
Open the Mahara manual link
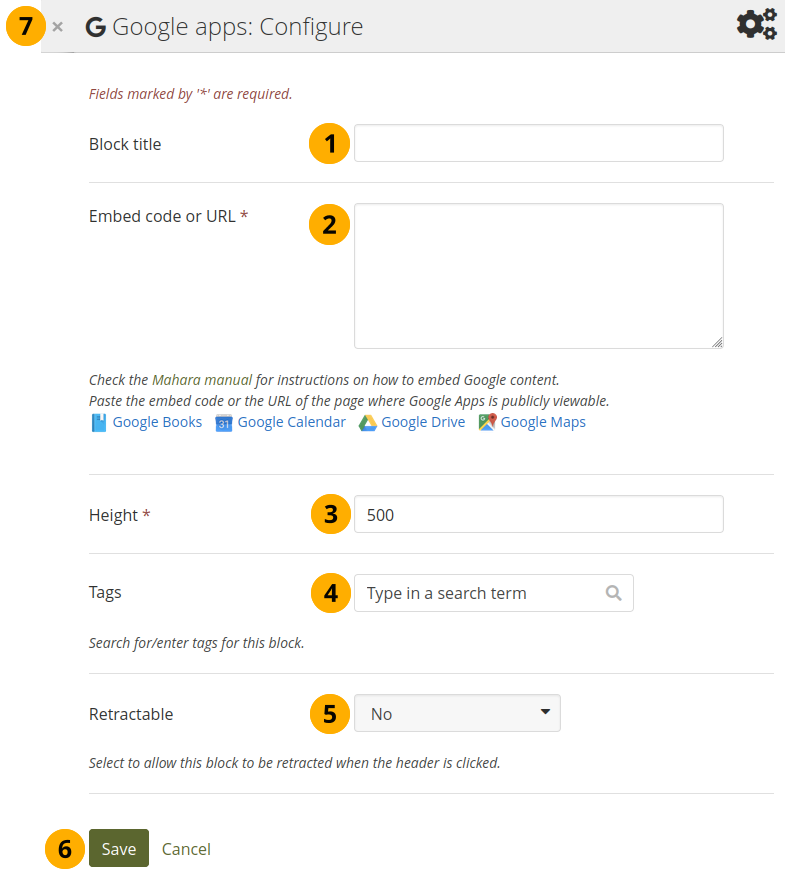(x=202, y=380)
